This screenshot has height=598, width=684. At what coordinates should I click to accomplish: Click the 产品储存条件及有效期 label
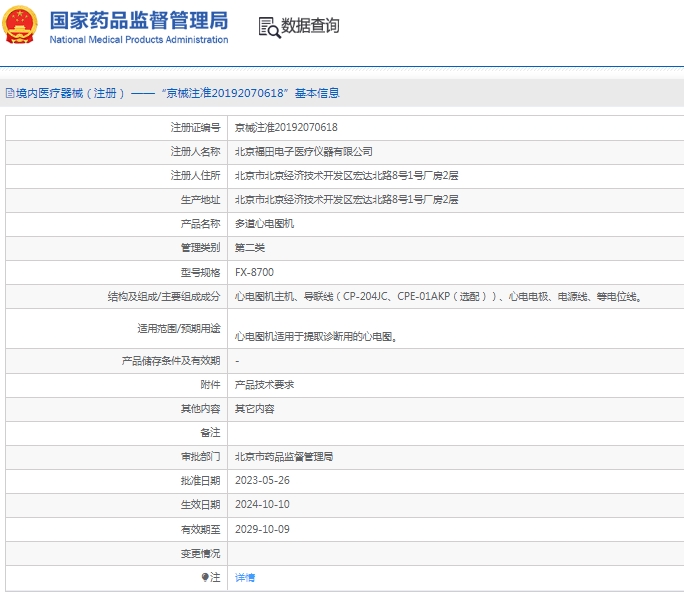point(171,361)
